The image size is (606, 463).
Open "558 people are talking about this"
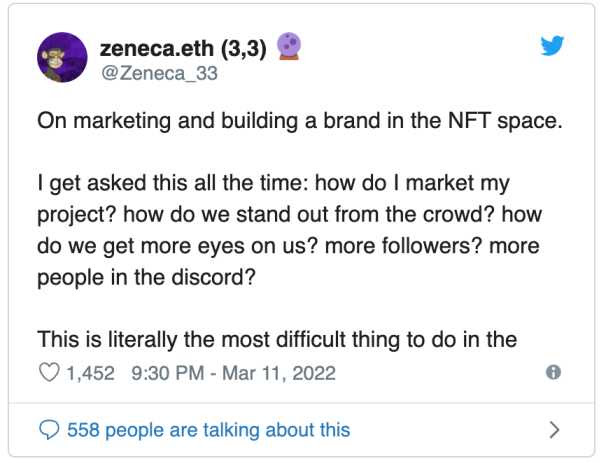coord(208,430)
